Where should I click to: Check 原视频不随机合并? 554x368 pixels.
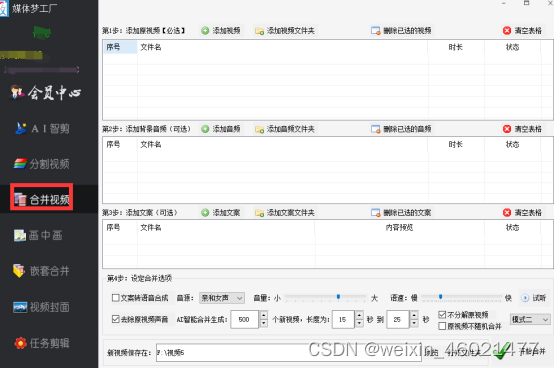[442, 326]
